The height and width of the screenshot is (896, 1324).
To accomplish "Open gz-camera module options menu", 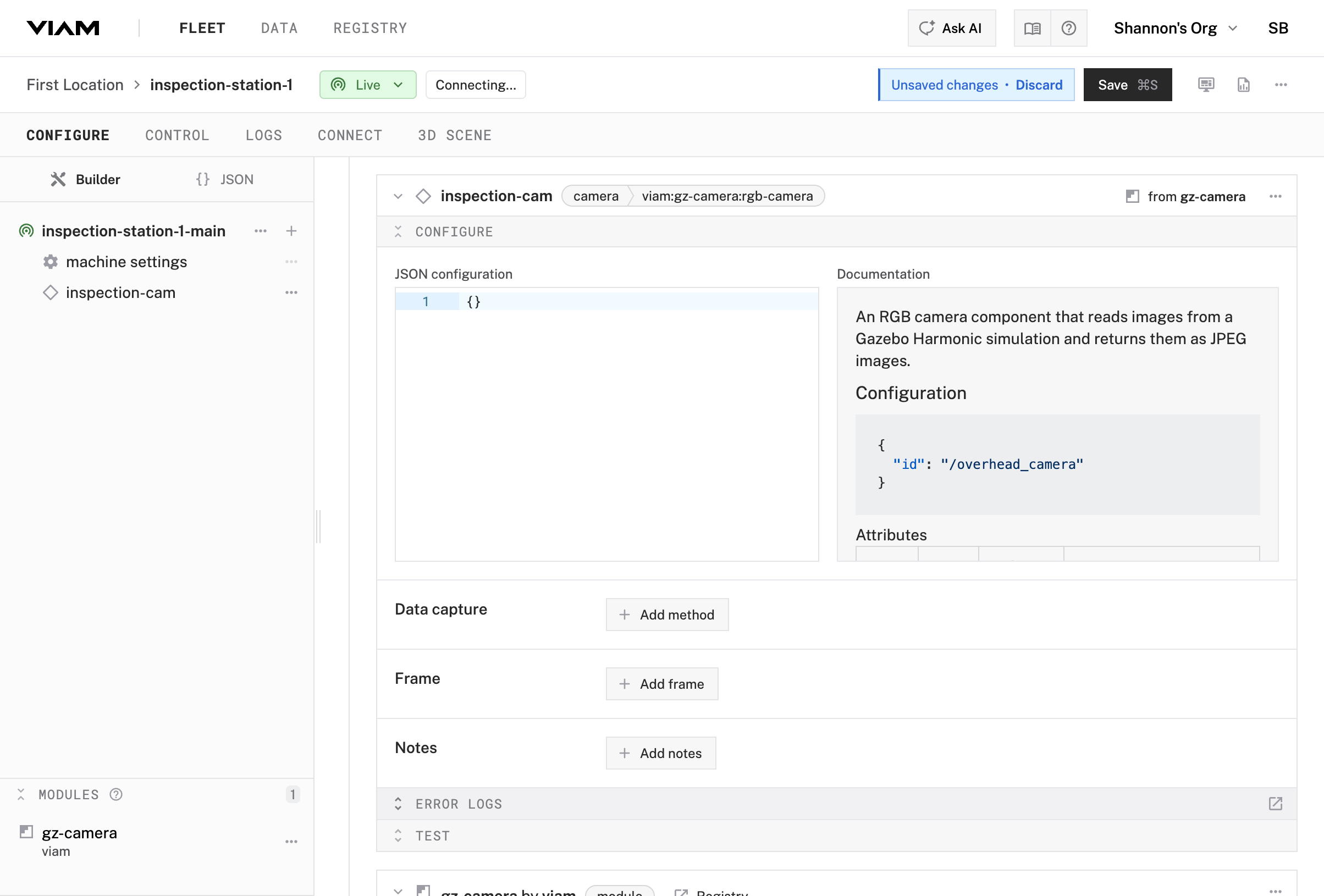I will (x=291, y=842).
